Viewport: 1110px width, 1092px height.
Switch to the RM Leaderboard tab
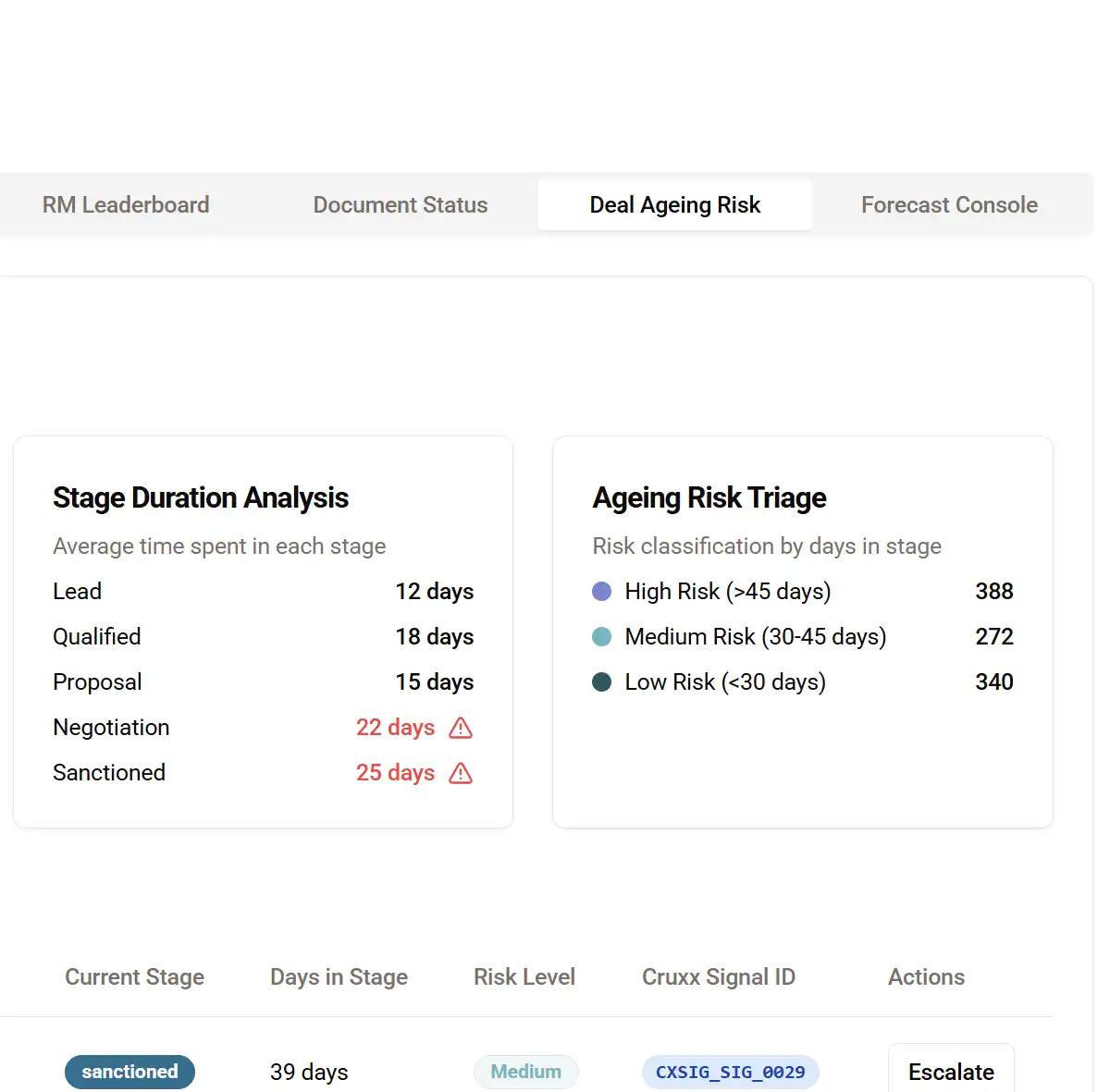tap(126, 205)
